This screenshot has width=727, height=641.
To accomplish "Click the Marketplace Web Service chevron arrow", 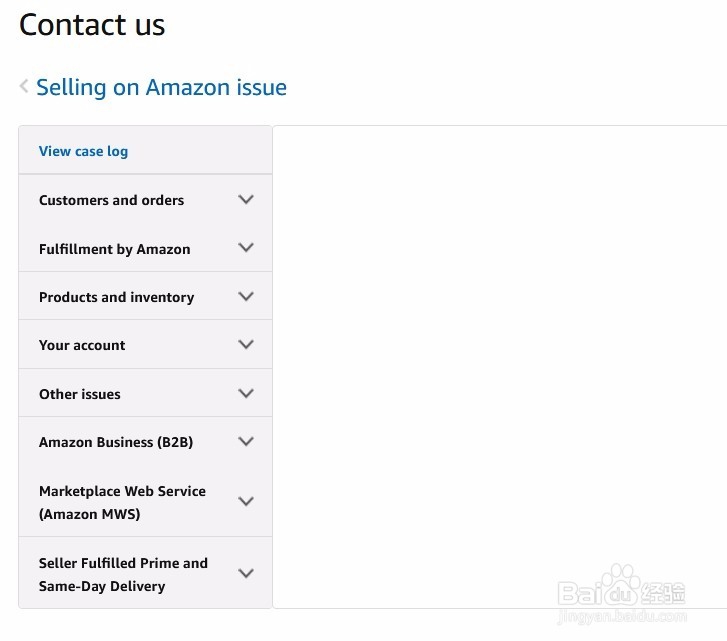I will 246,501.
